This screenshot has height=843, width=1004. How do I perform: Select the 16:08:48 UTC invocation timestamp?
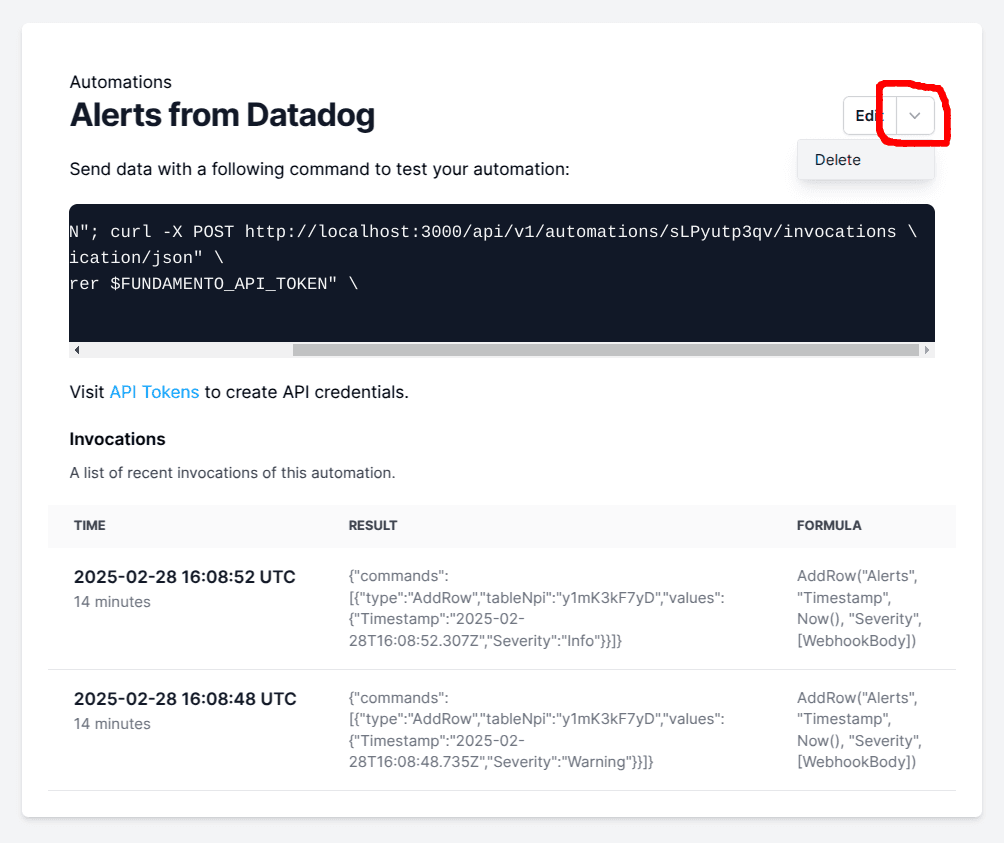(x=185, y=699)
